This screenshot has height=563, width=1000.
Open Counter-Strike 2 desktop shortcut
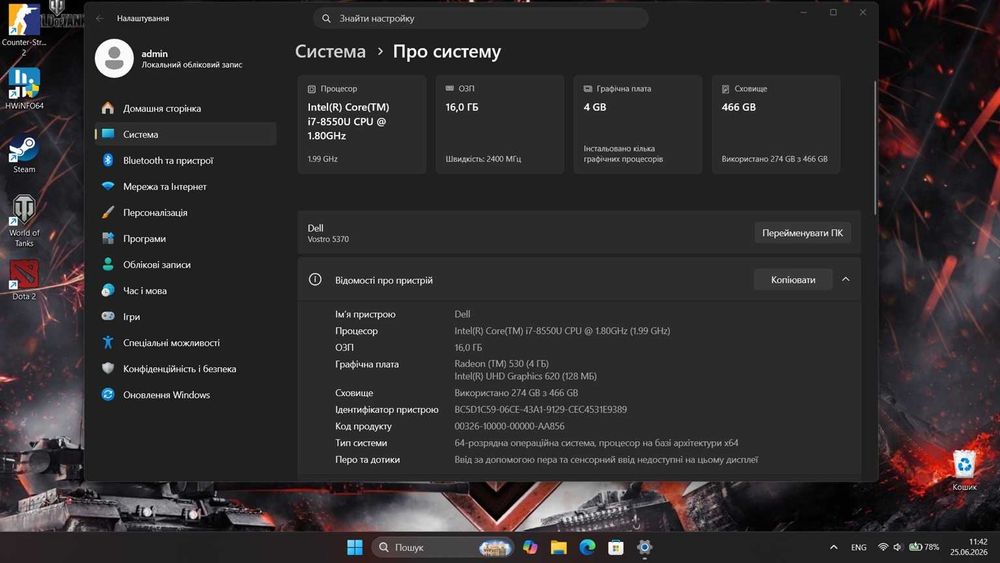(24, 29)
